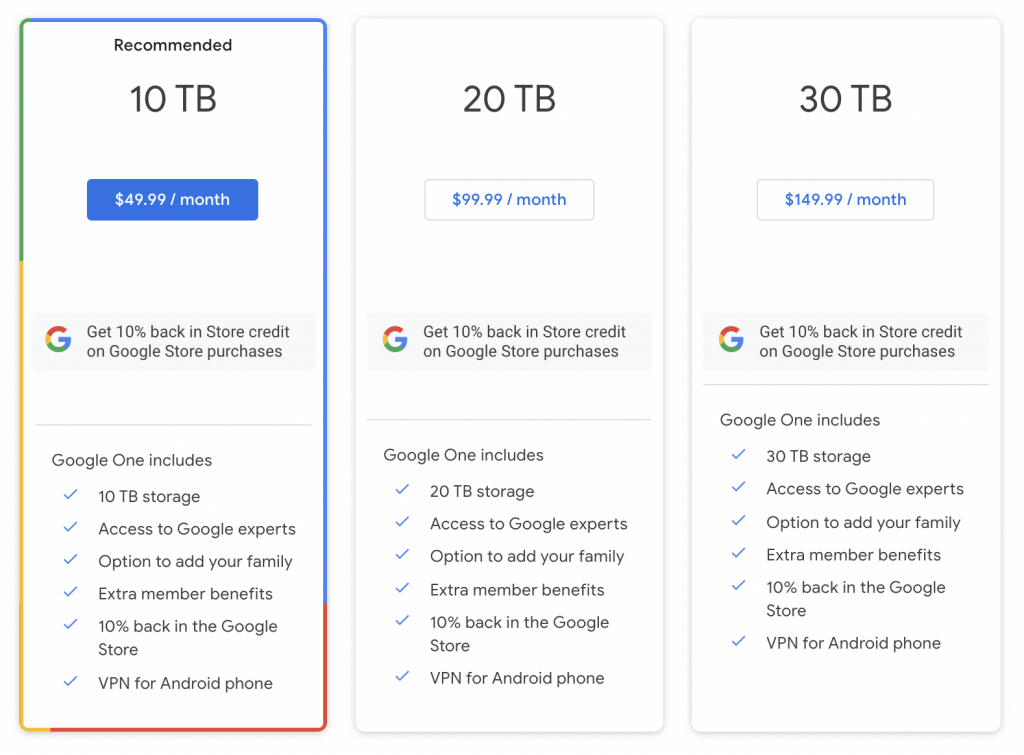The width and height of the screenshot is (1024, 755).
Task: Click the Recommended label
Action: pyautogui.click(x=172, y=44)
